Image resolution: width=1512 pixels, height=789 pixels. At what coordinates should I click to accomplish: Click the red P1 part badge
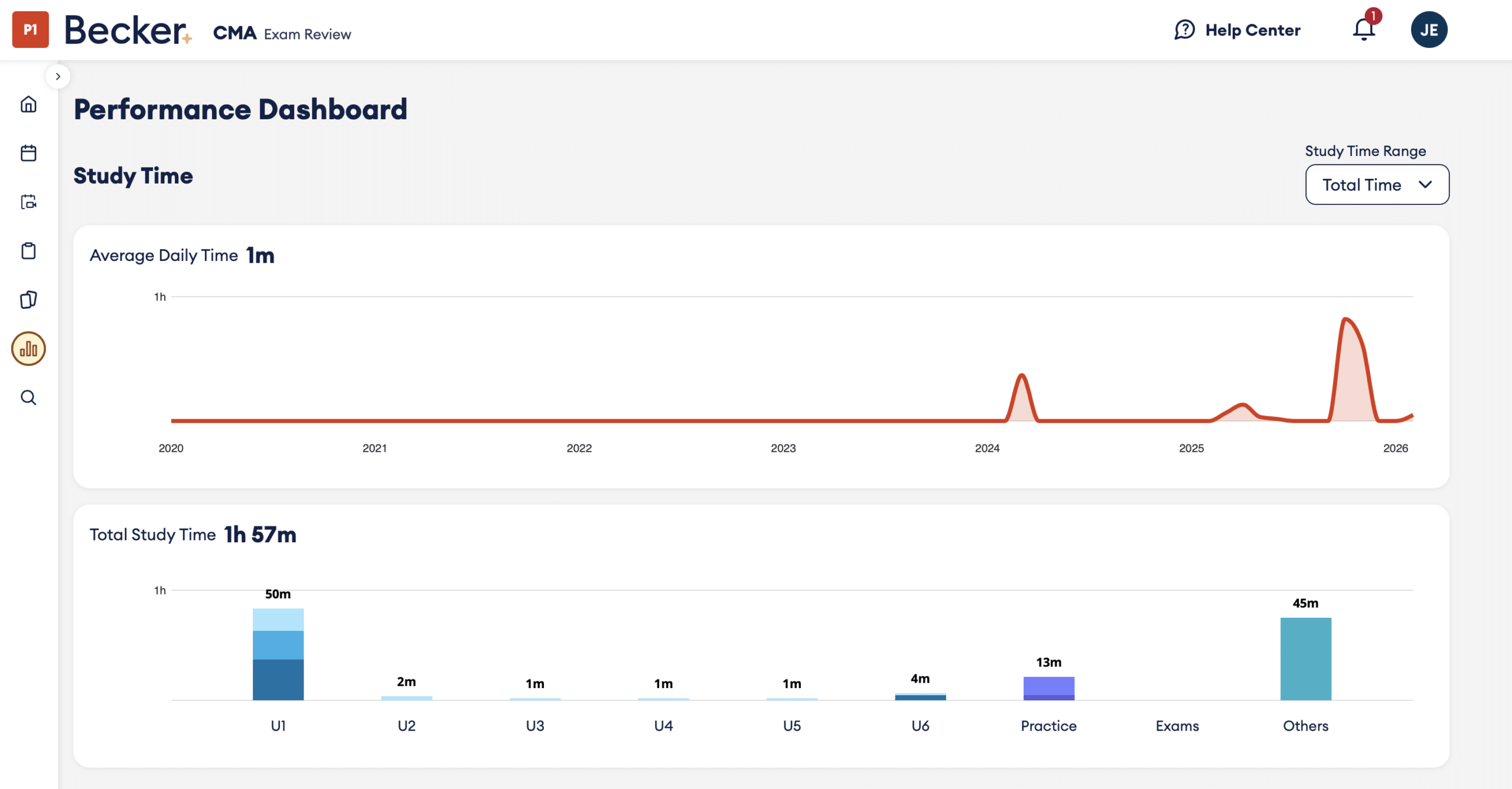click(x=30, y=30)
